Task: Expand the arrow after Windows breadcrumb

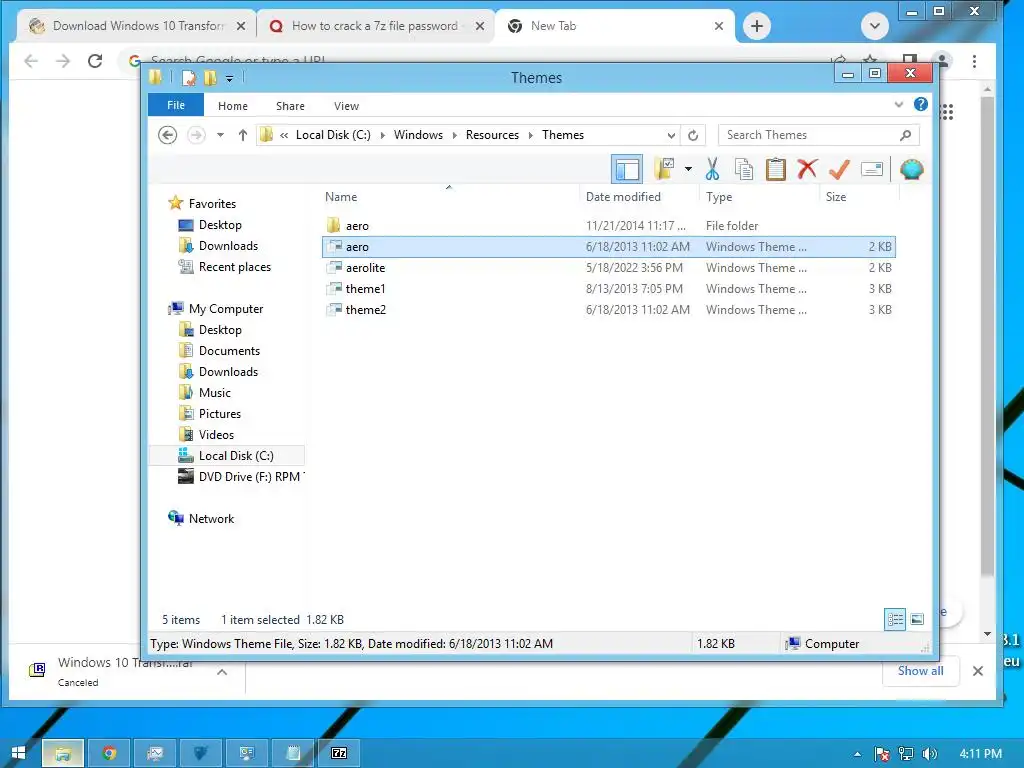Action: 455,135
